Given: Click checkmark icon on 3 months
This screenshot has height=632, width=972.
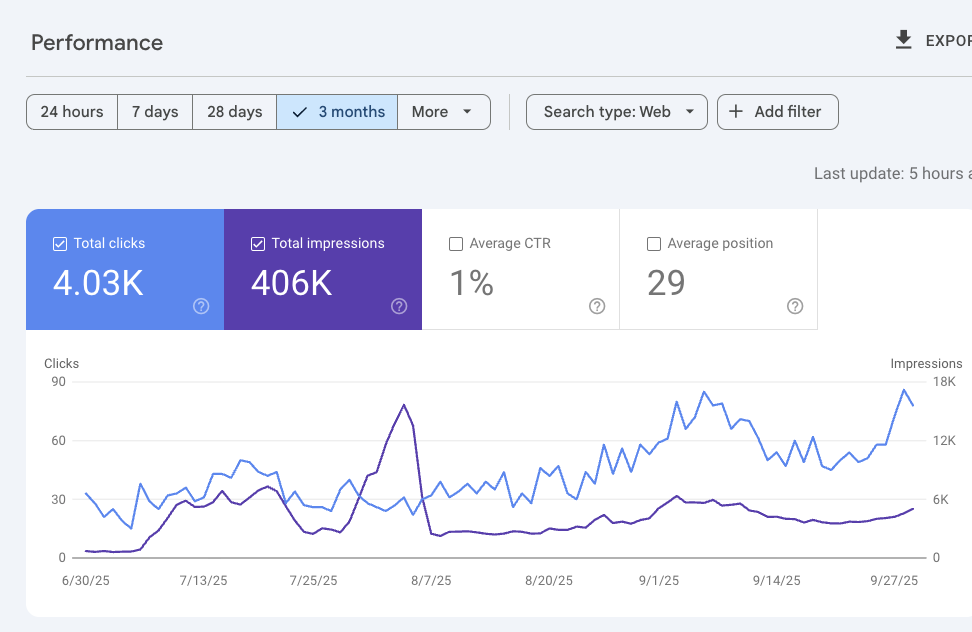Looking at the screenshot, I should (299, 112).
